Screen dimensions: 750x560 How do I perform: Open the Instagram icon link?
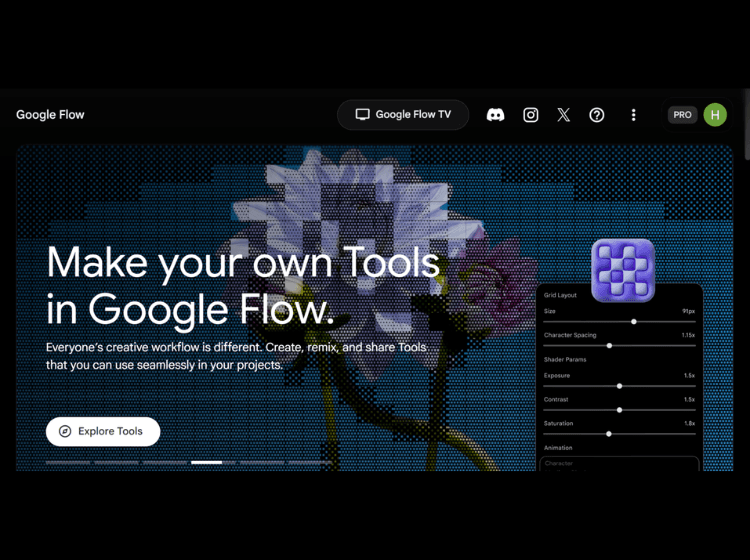pyautogui.click(x=530, y=115)
